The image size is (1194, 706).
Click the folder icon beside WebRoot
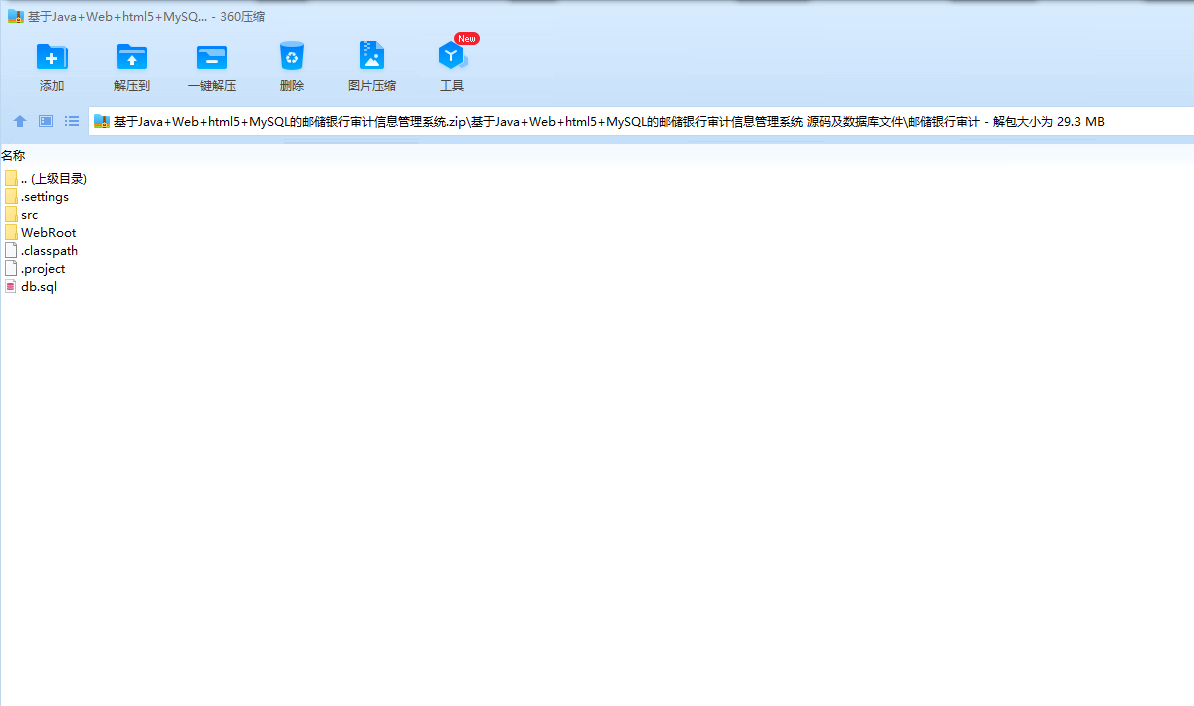[x=11, y=232]
